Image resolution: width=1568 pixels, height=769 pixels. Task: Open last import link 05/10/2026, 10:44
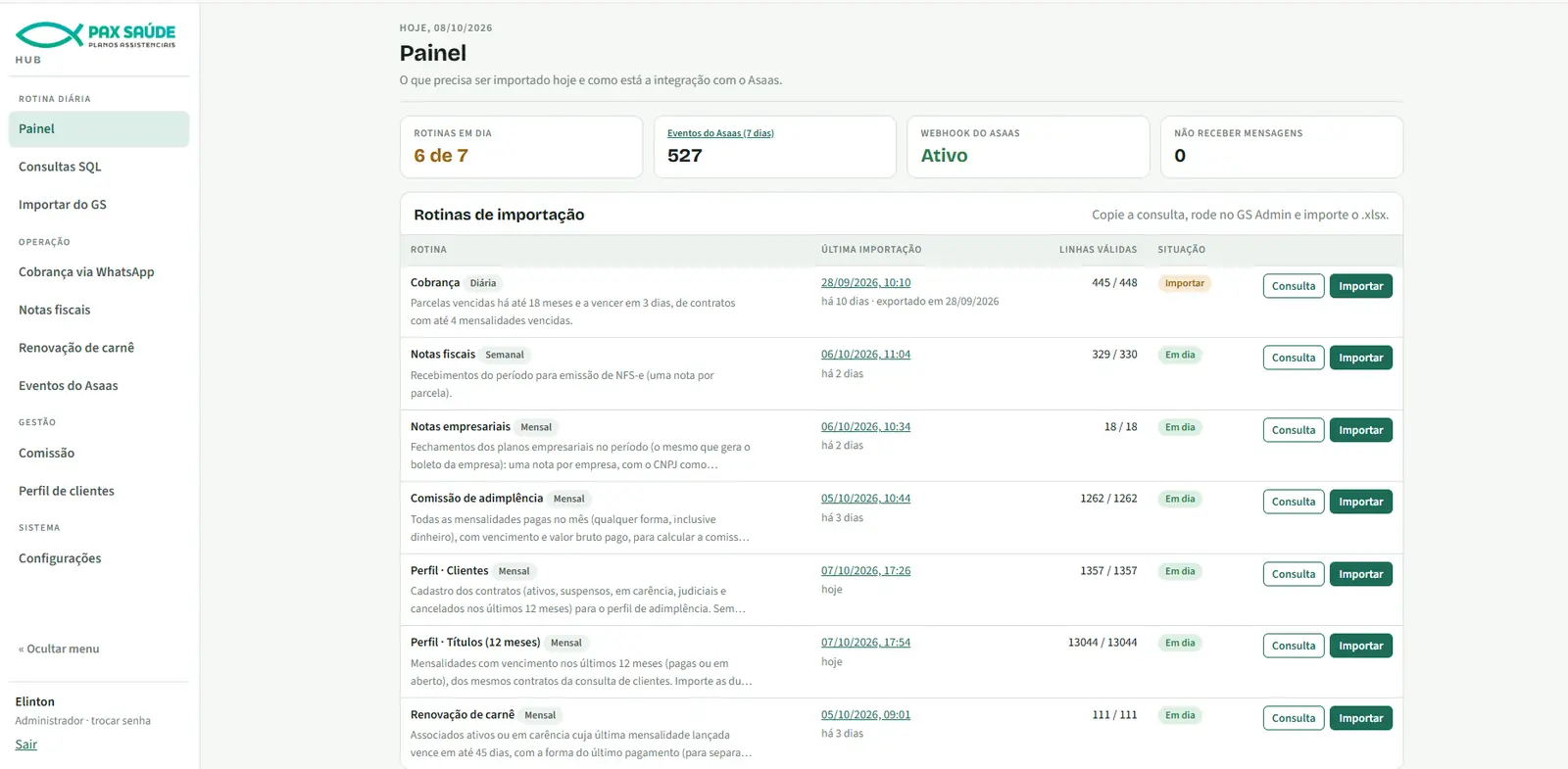click(x=865, y=499)
